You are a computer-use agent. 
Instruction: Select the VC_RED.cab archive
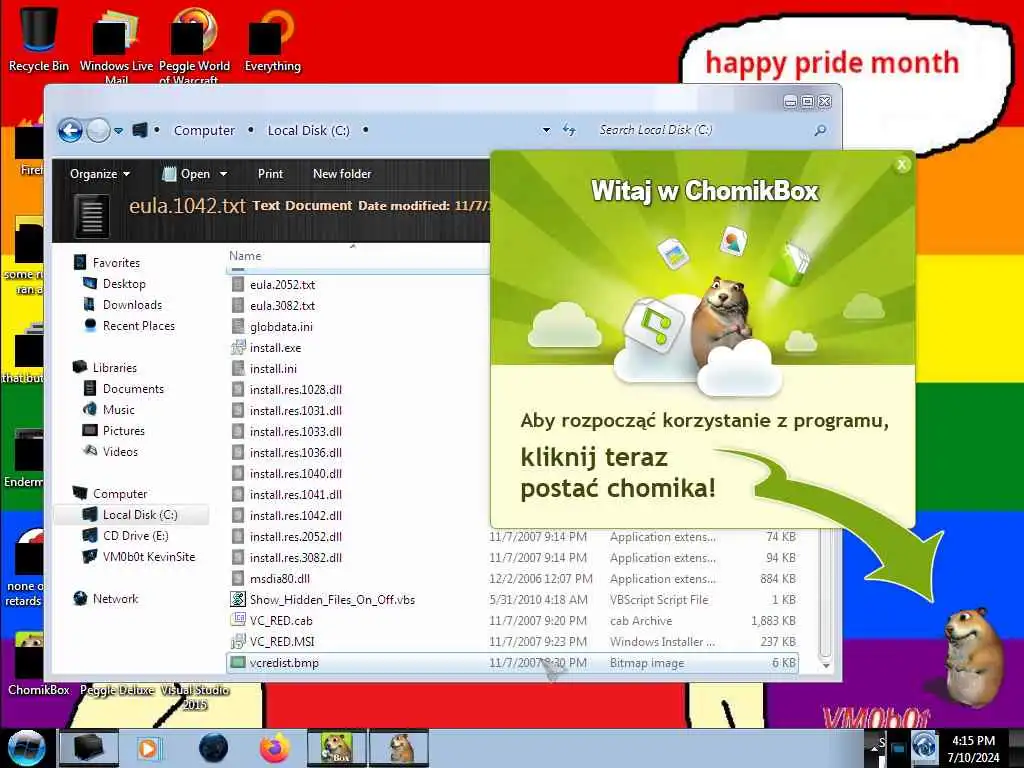(x=281, y=620)
